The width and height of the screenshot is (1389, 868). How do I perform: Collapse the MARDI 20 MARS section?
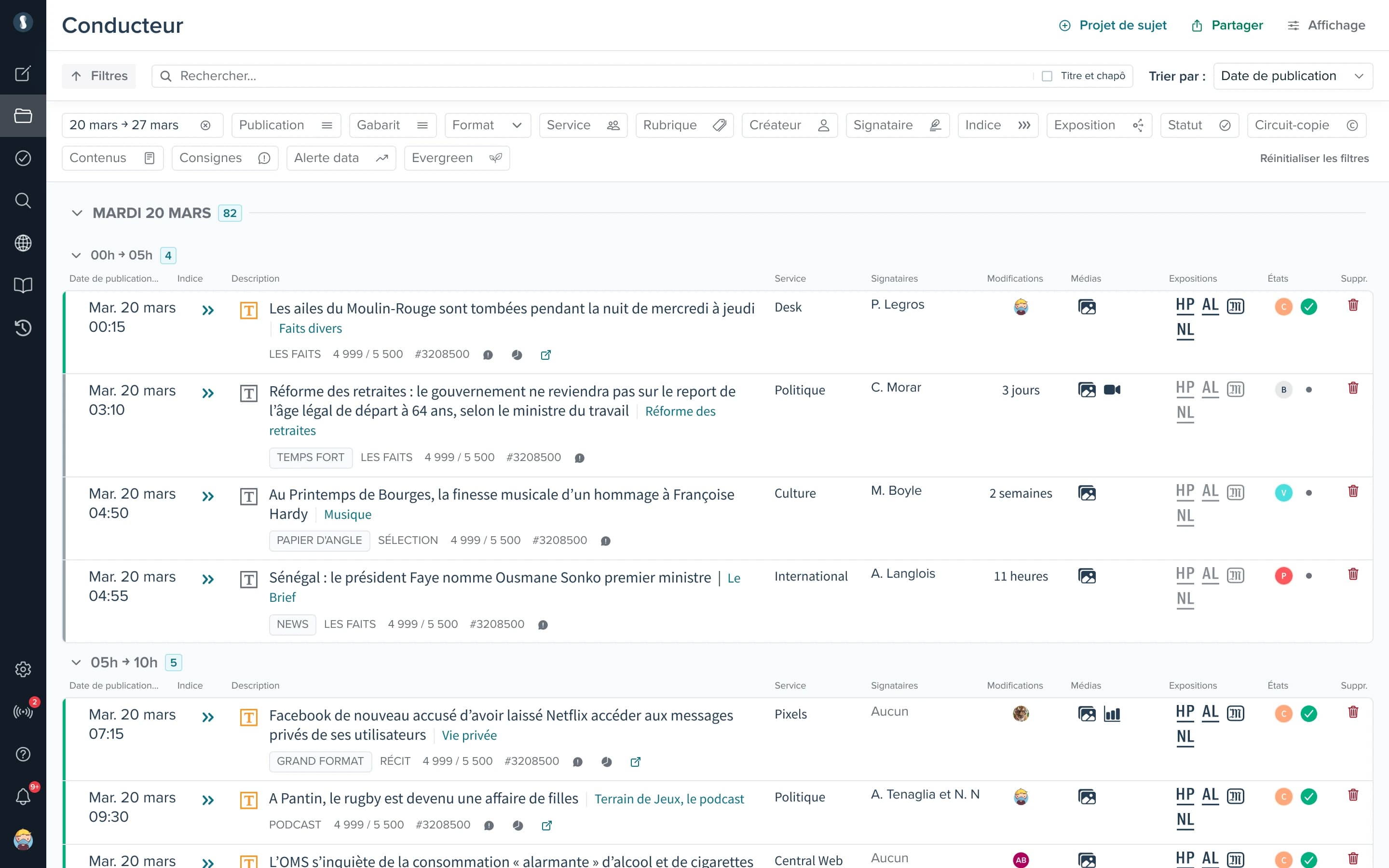coord(77,213)
